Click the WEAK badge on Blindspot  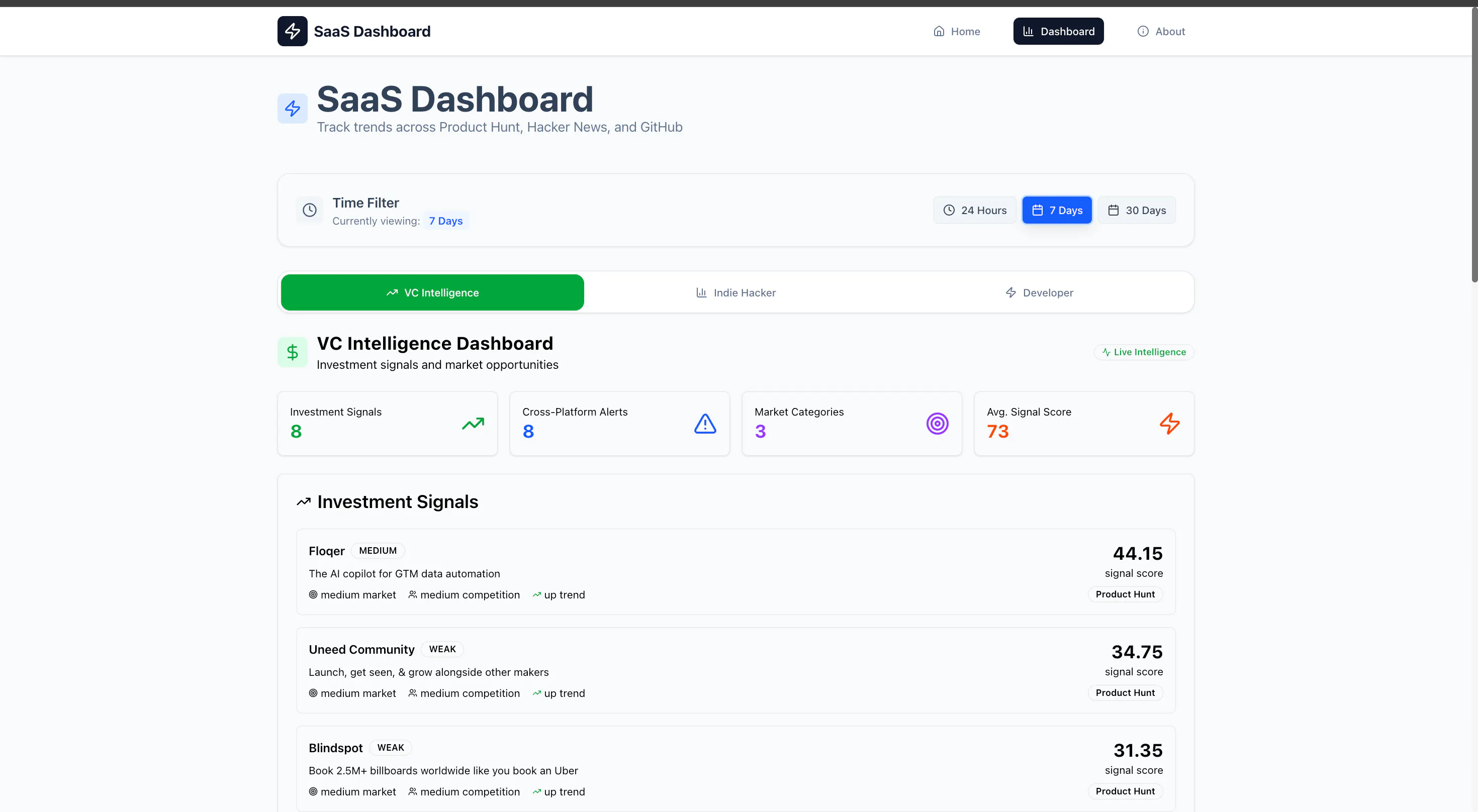click(391, 748)
